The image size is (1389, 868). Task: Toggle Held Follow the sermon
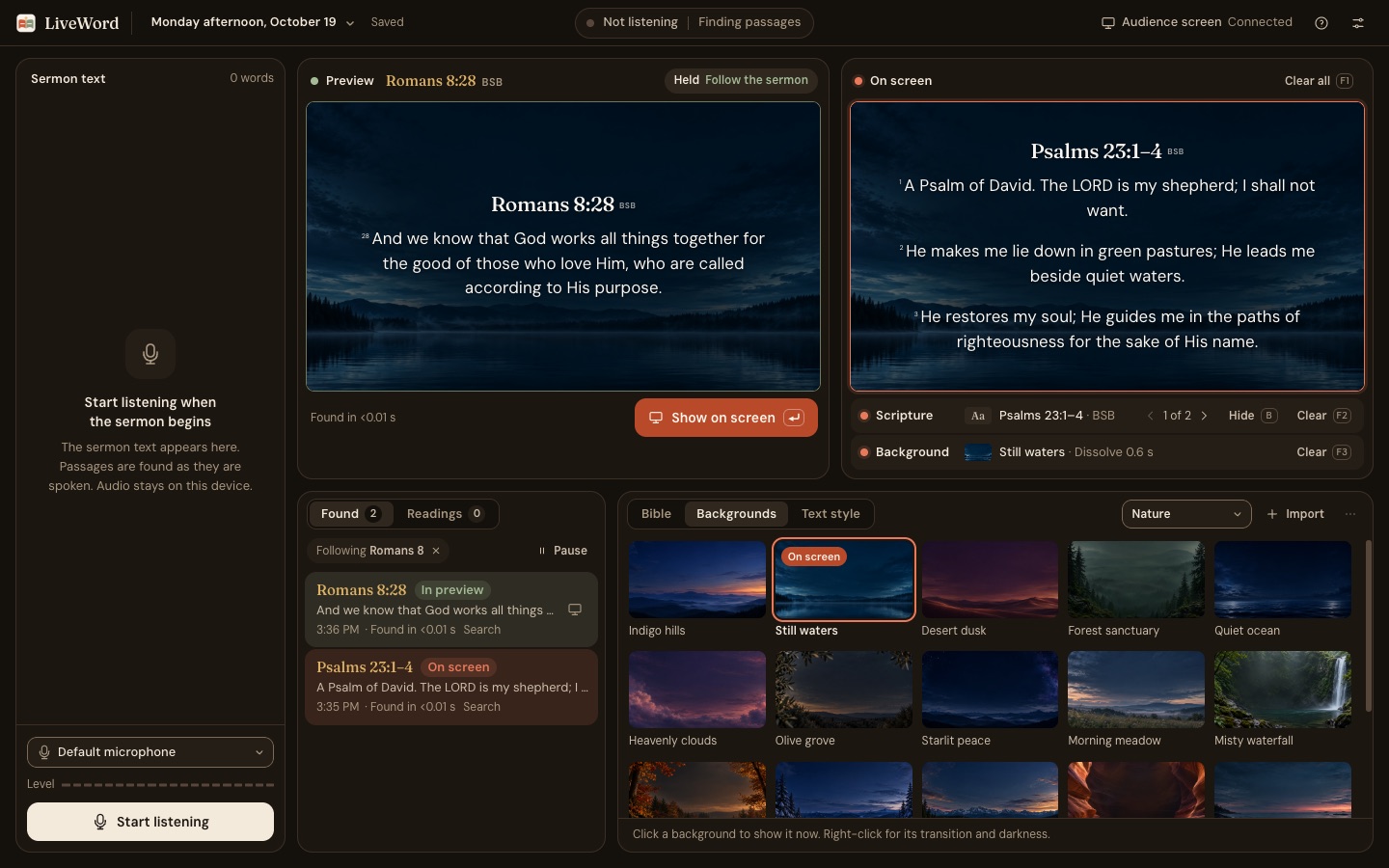coord(741,80)
